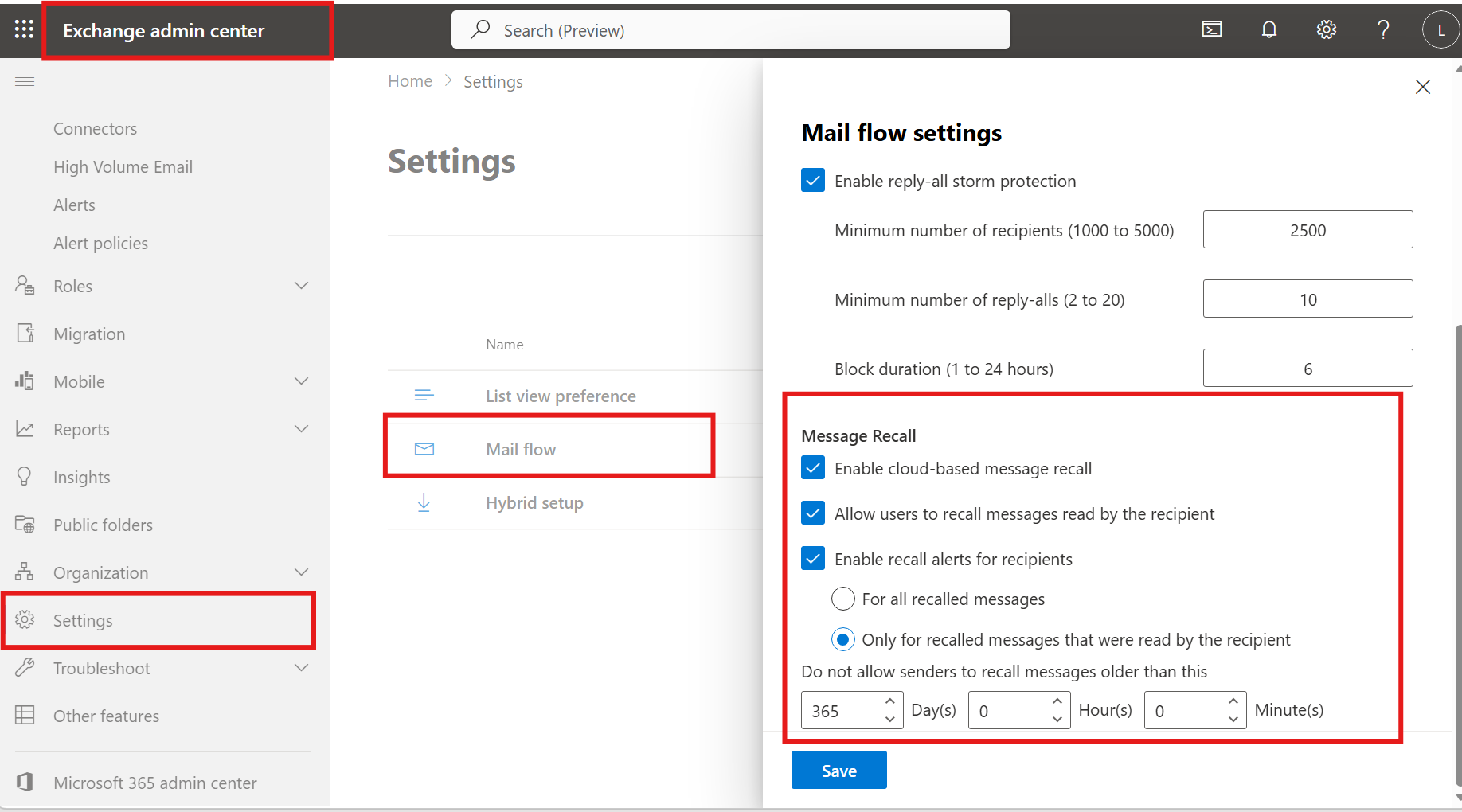Open the Cloud Shell terminal icon
The image size is (1462, 812).
click(1212, 29)
